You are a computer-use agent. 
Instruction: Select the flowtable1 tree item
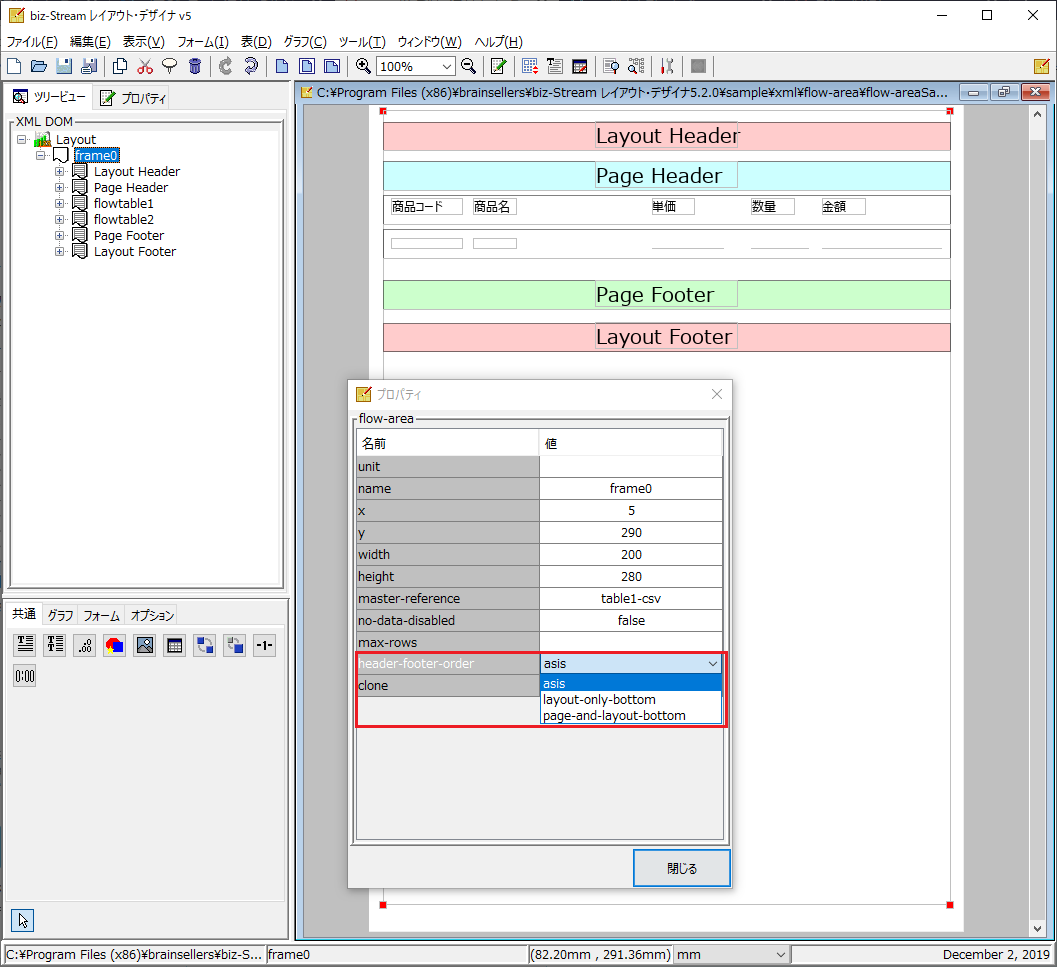click(123, 204)
